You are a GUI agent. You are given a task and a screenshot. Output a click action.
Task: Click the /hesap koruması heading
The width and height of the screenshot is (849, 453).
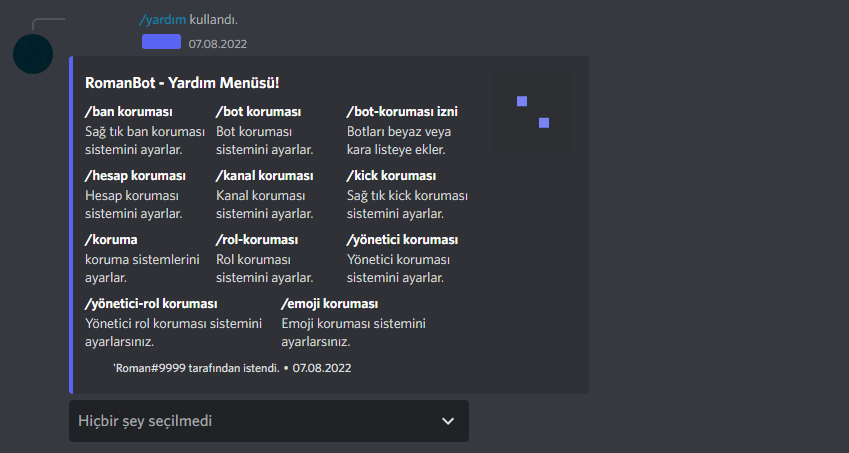pos(135,176)
